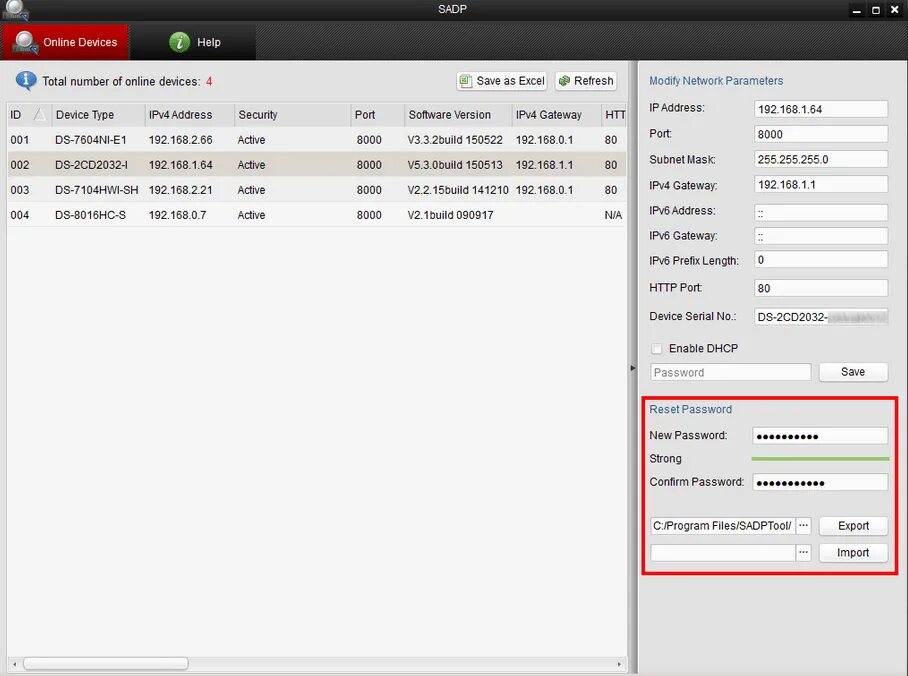
Task: Browse for import file via ellipsis button
Action: [803, 553]
